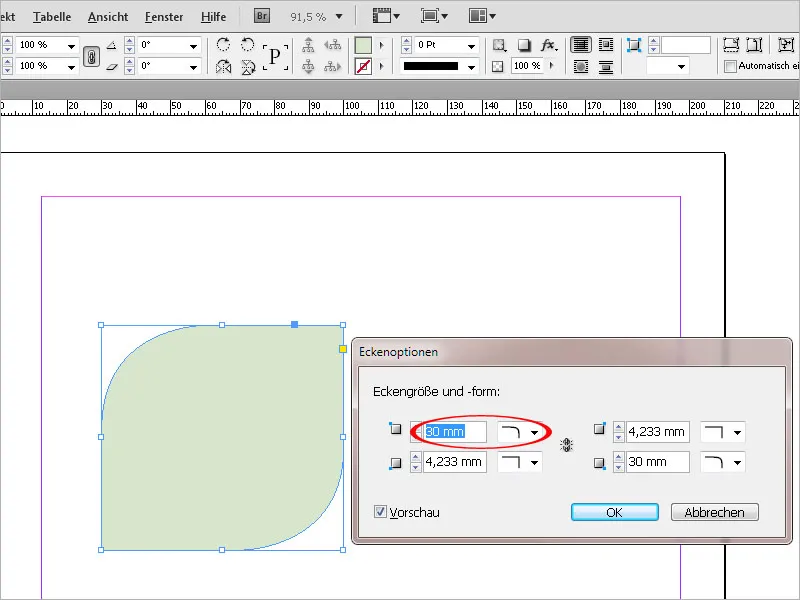Click the select previous object icon
This screenshot has height=600, width=800.
333,45
